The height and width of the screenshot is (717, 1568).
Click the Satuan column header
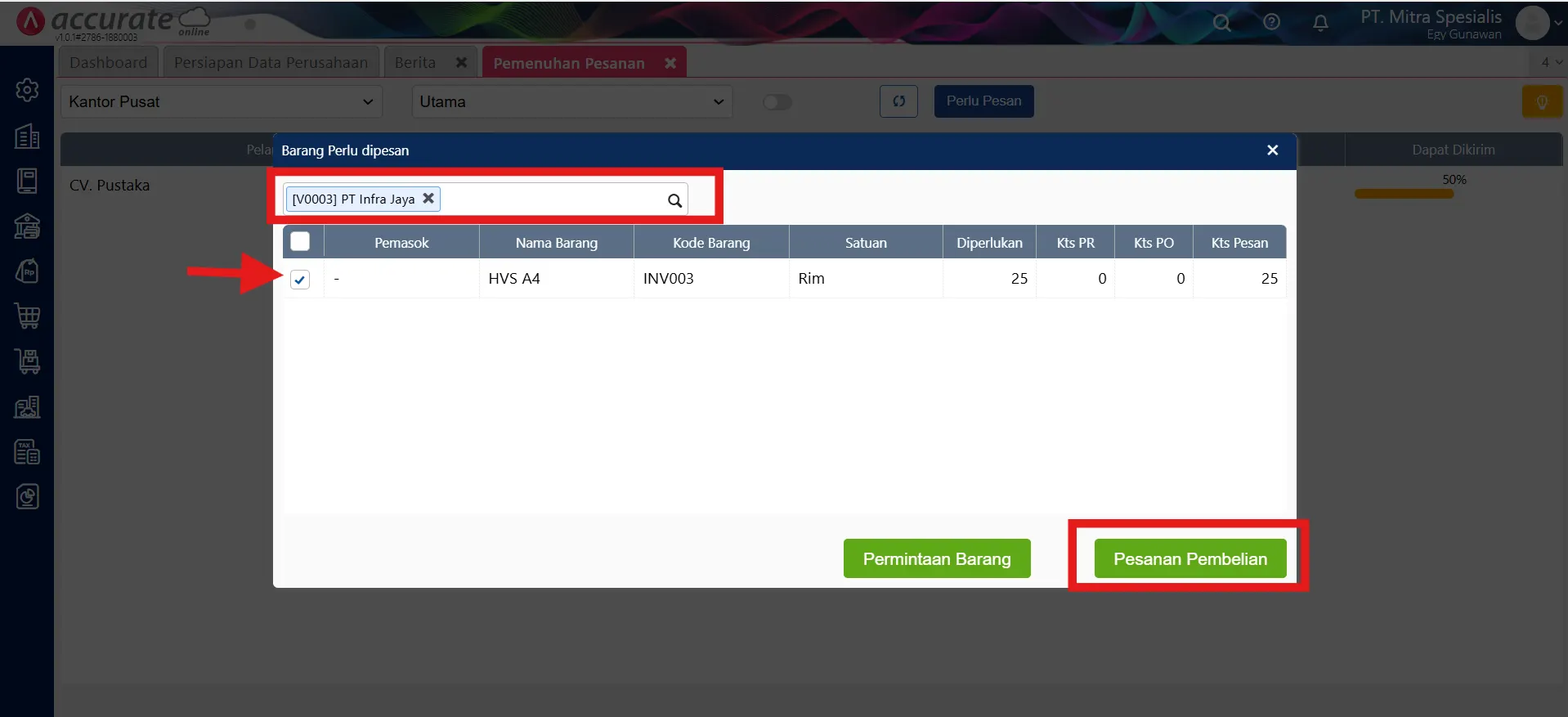[x=866, y=243]
